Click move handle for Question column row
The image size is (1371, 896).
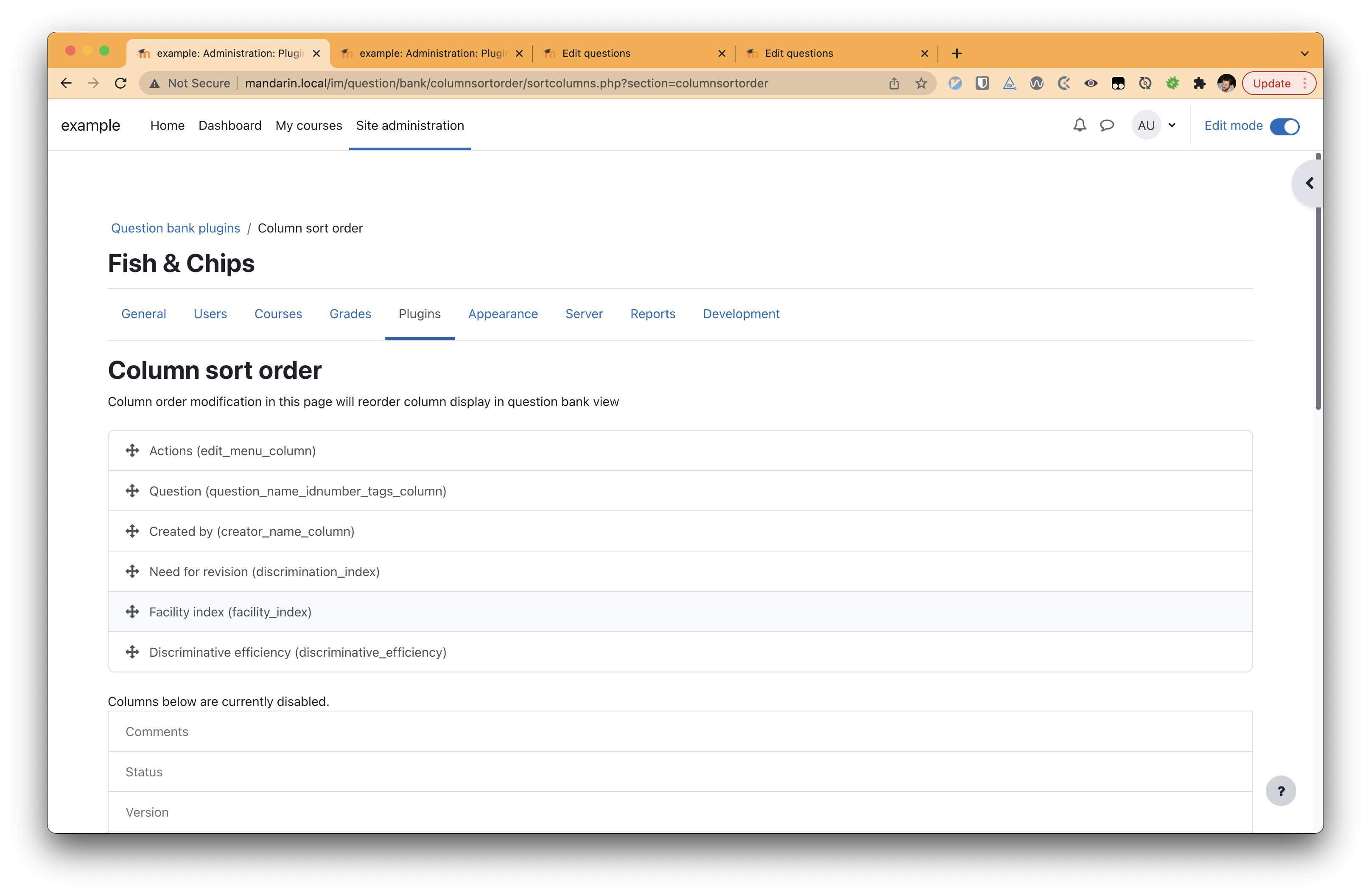[x=132, y=491]
